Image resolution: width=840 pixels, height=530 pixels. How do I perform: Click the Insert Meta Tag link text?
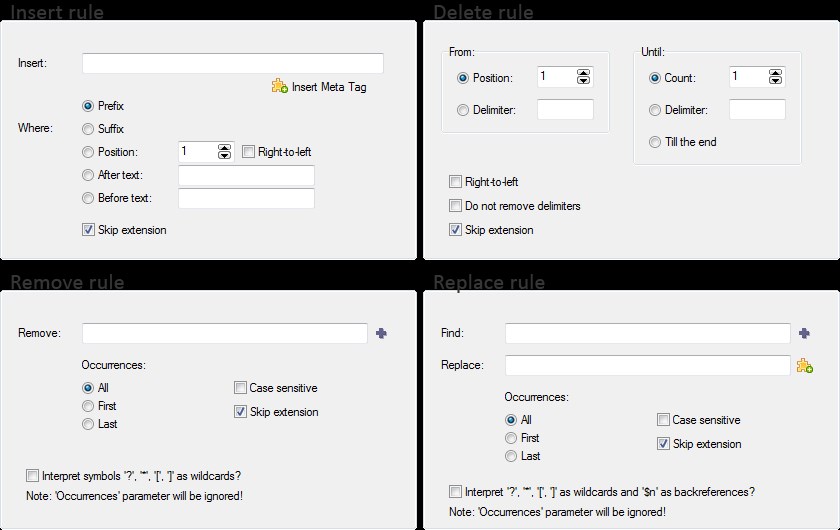[x=329, y=87]
